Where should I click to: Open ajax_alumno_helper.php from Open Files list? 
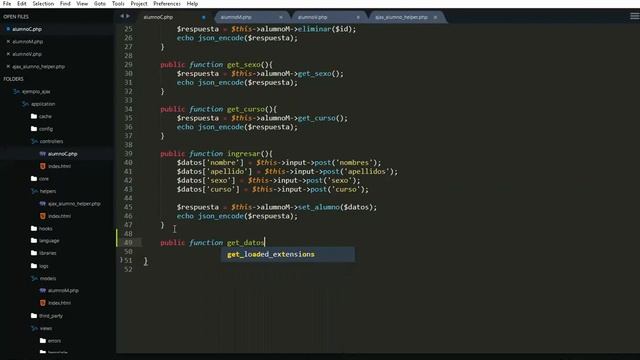[38, 66]
